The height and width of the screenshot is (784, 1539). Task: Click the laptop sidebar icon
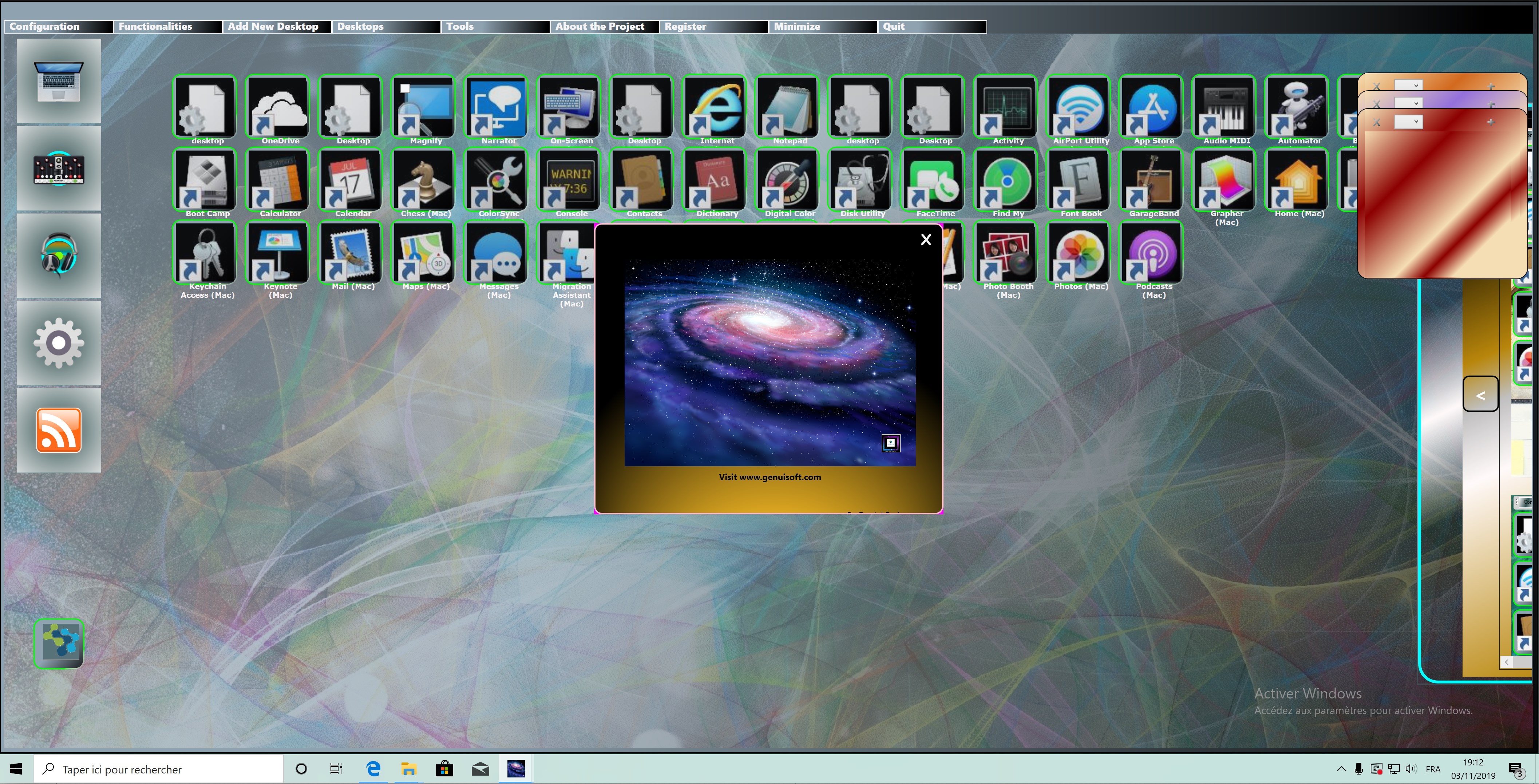(x=59, y=81)
